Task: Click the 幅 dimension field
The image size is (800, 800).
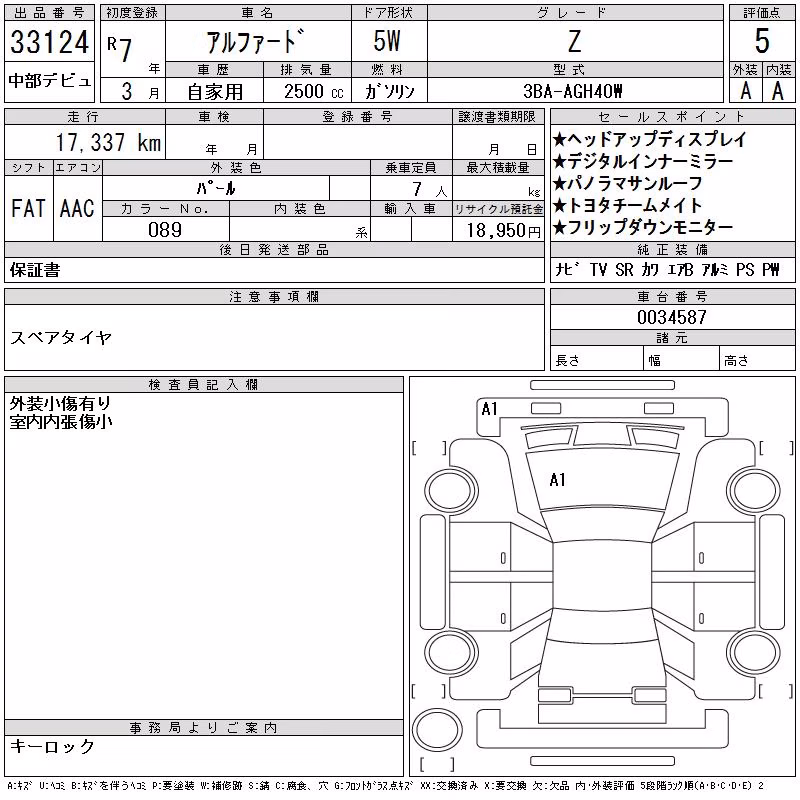Action: click(x=681, y=360)
